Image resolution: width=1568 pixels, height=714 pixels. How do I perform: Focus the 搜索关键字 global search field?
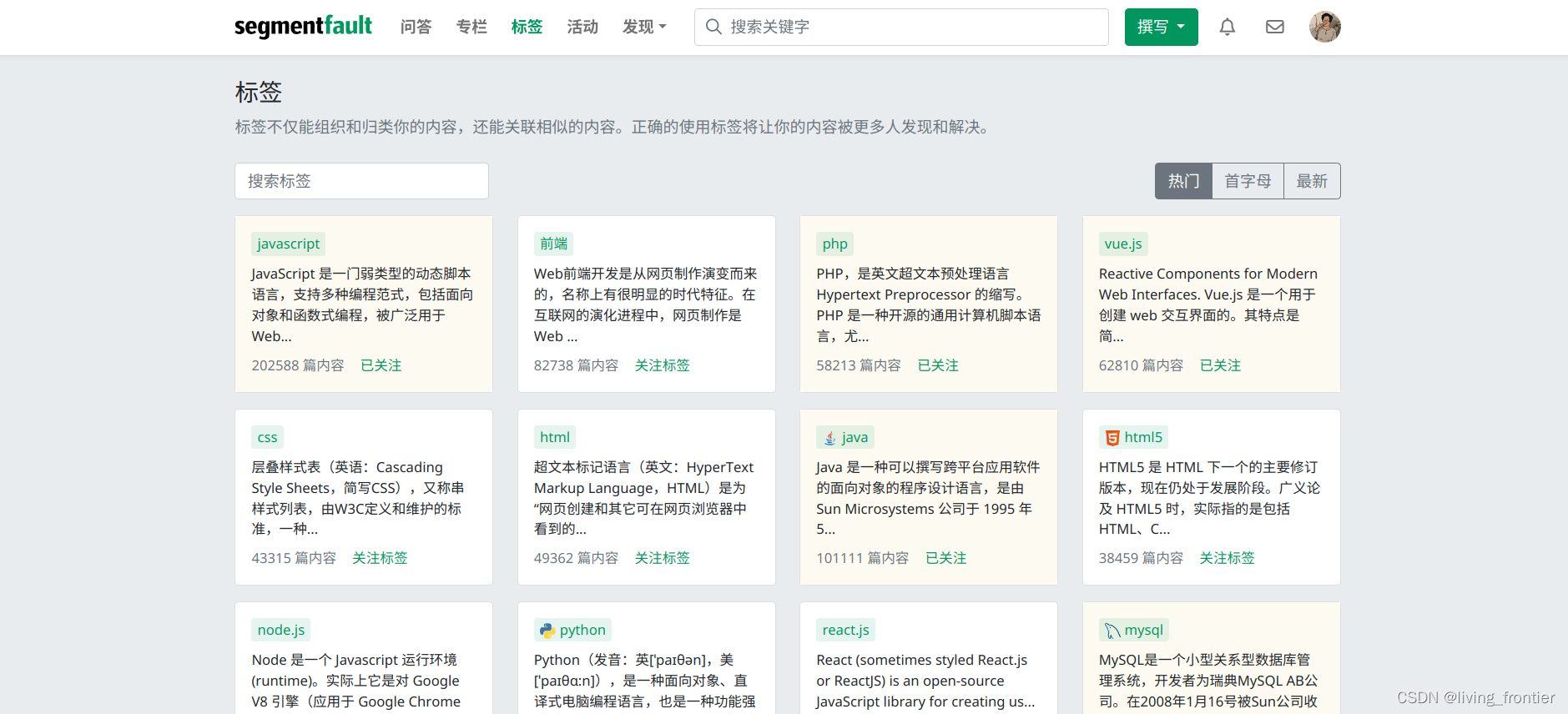(x=901, y=27)
